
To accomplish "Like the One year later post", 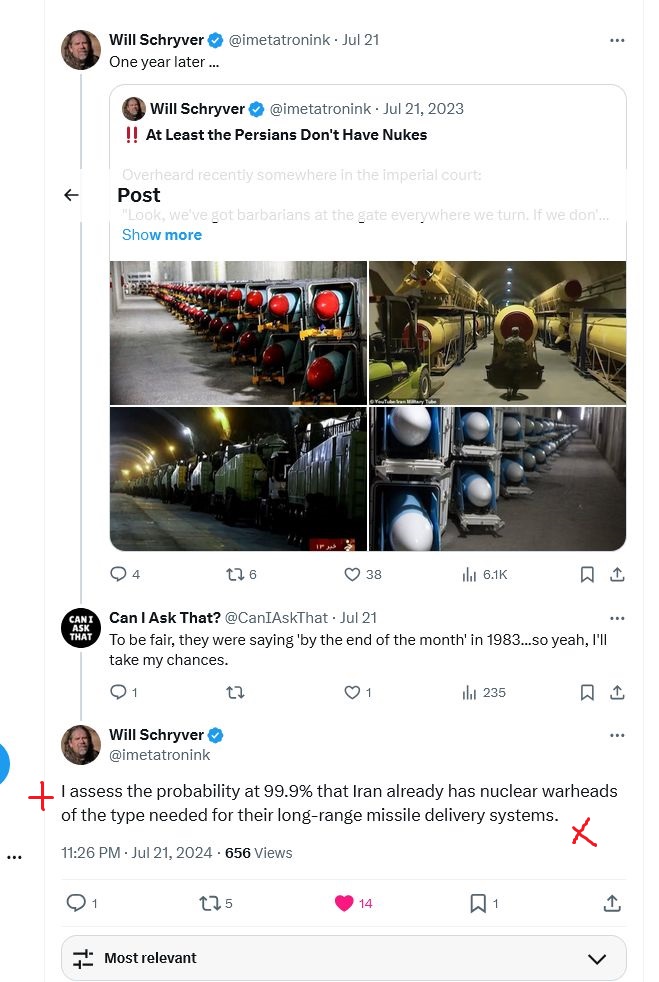I will click(352, 574).
